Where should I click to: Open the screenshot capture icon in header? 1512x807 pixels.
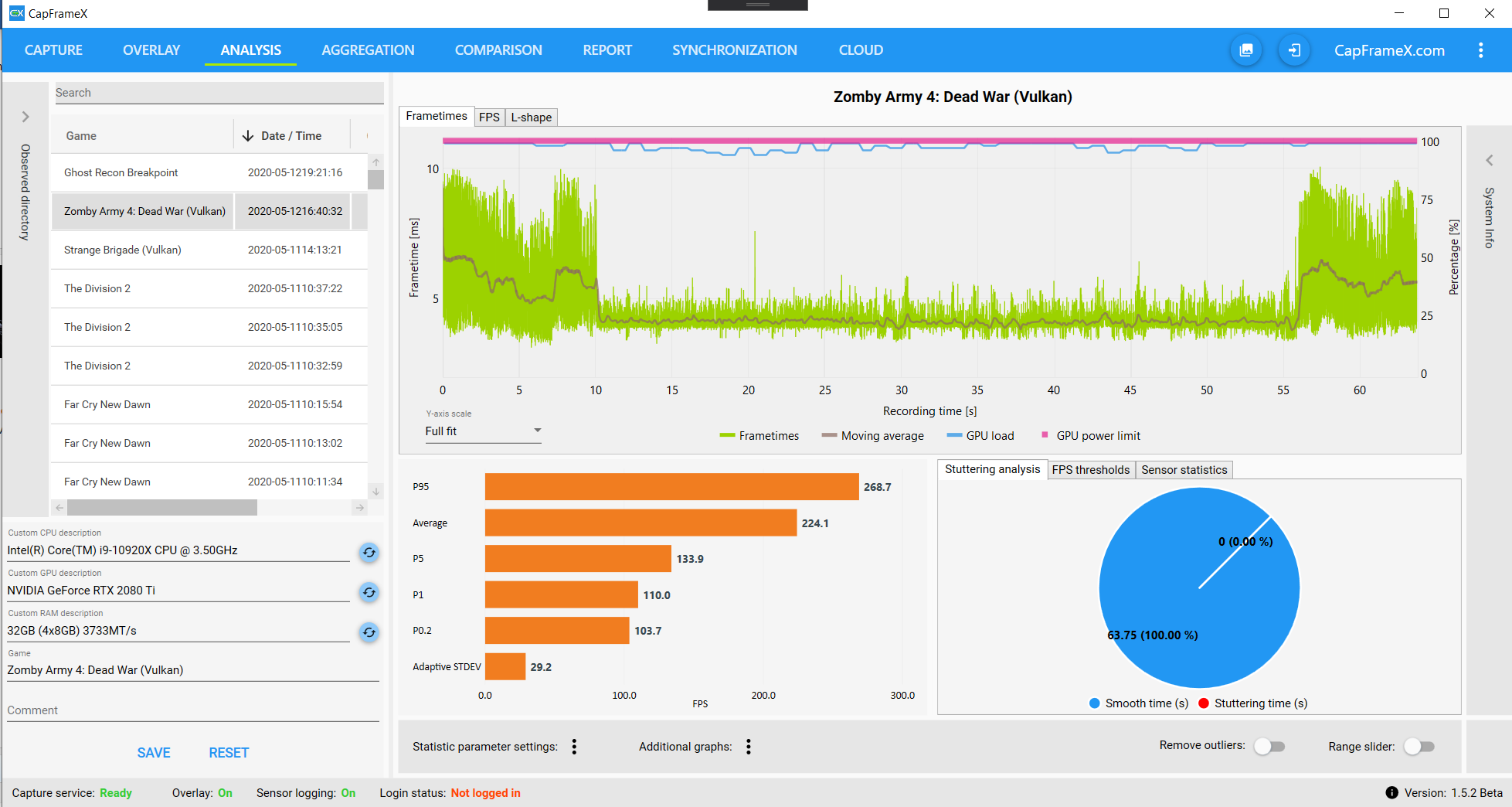tap(1246, 50)
